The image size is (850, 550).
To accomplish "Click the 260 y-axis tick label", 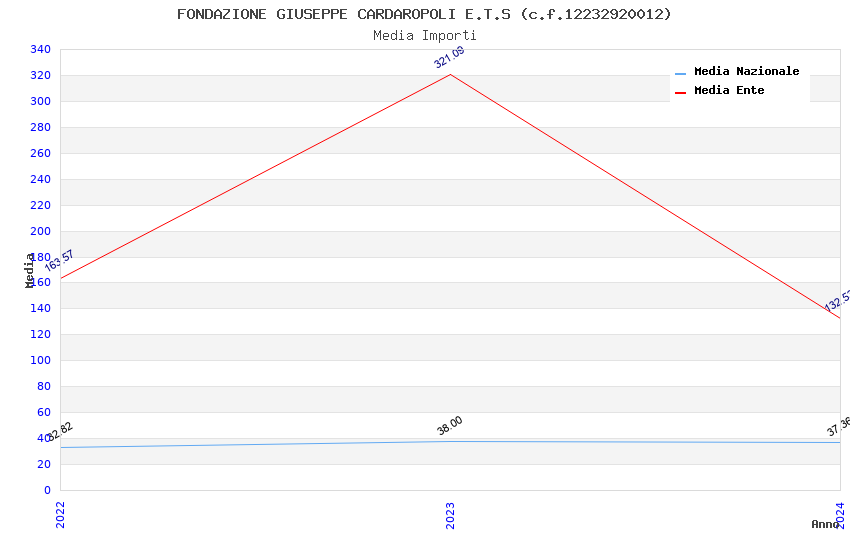I will [x=40, y=153].
